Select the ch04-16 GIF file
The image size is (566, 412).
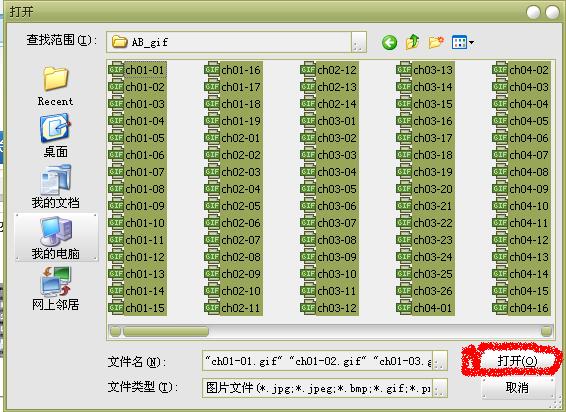pyautogui.click(x=521, y=308)
